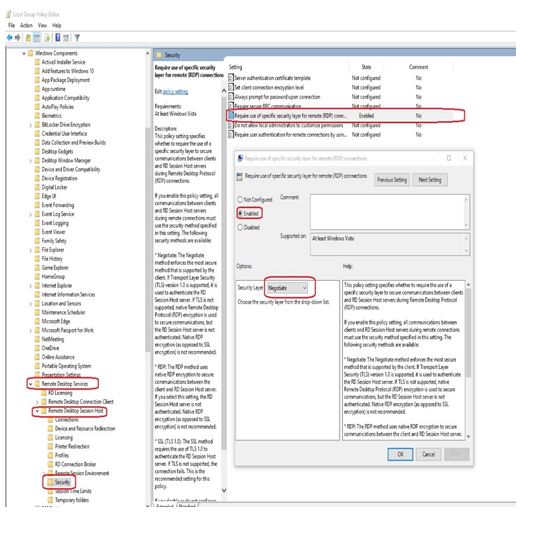Sort by the State column header

coord(366,67)
